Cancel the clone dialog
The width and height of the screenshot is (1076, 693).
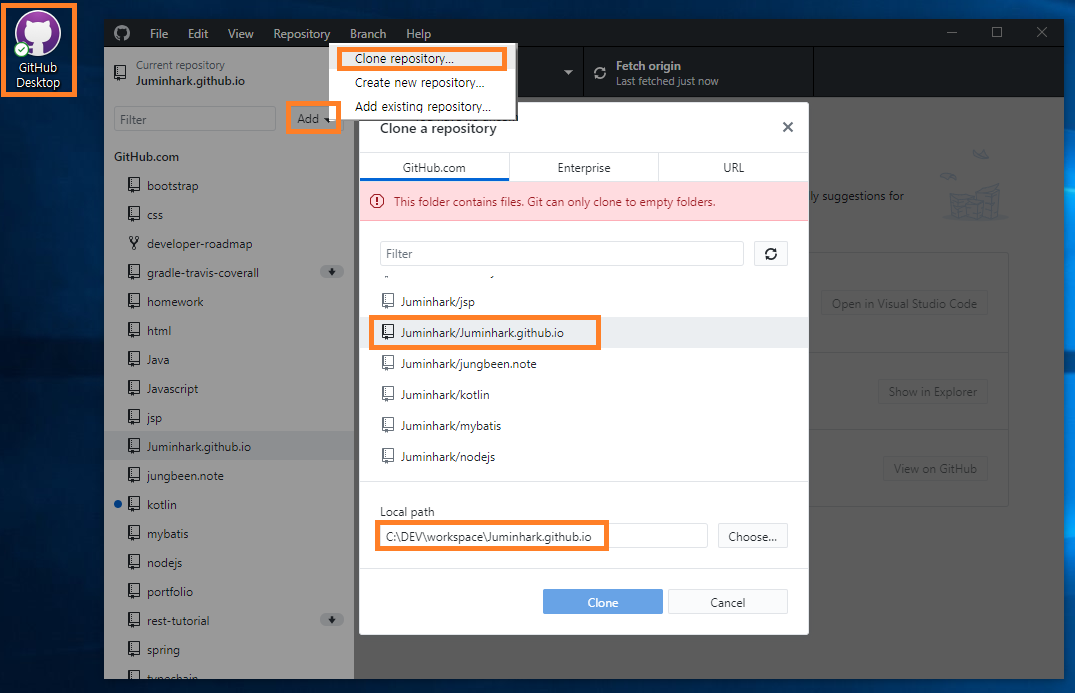pos(727,602)
